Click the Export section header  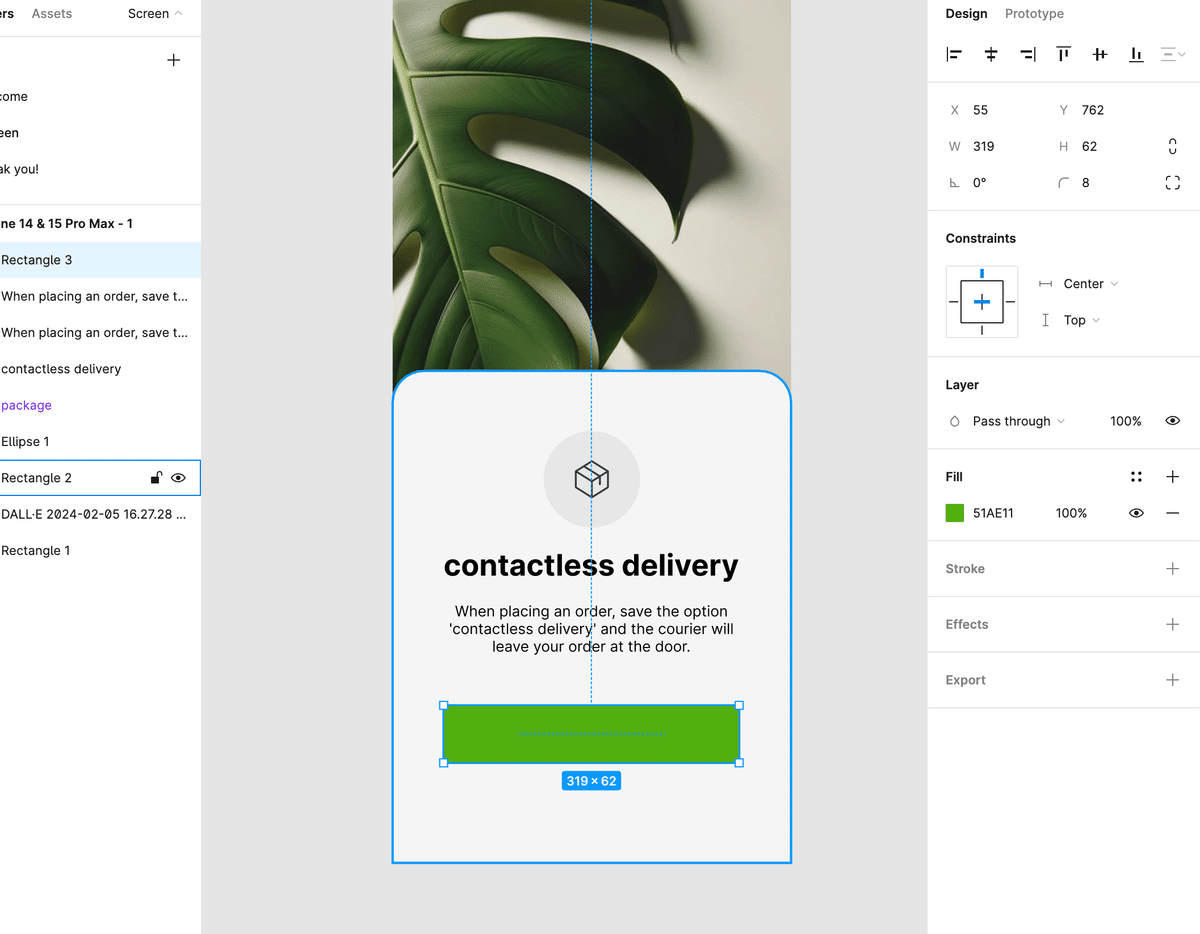[x=965, y=680]
